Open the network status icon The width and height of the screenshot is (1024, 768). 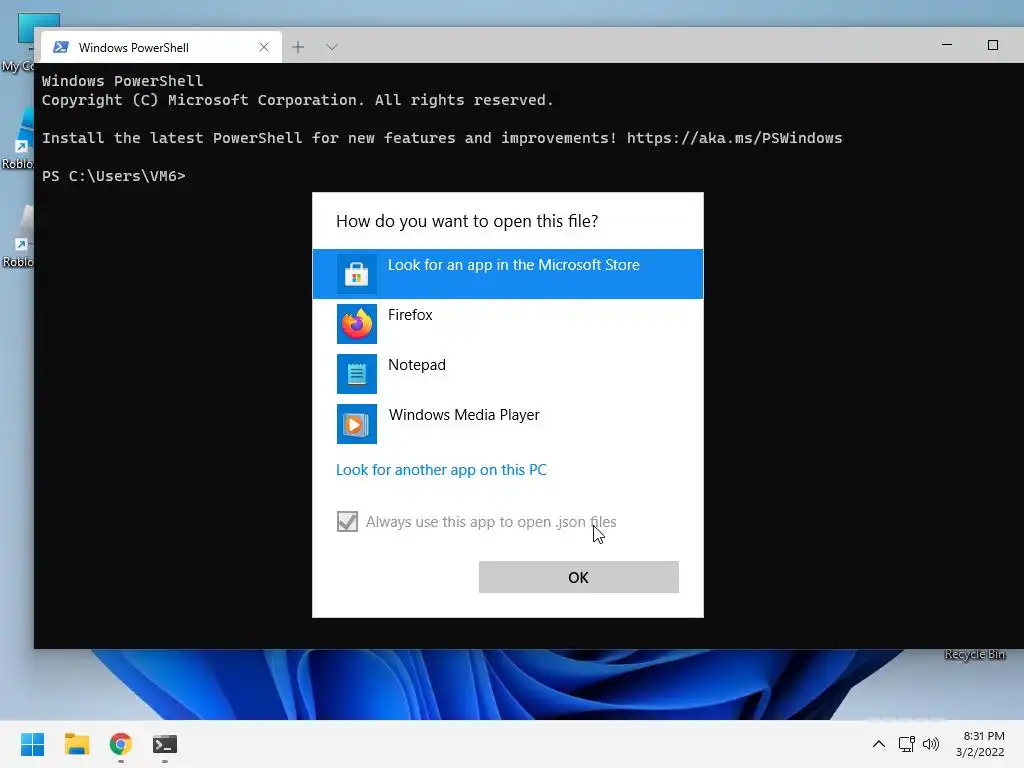coord(906,744)
